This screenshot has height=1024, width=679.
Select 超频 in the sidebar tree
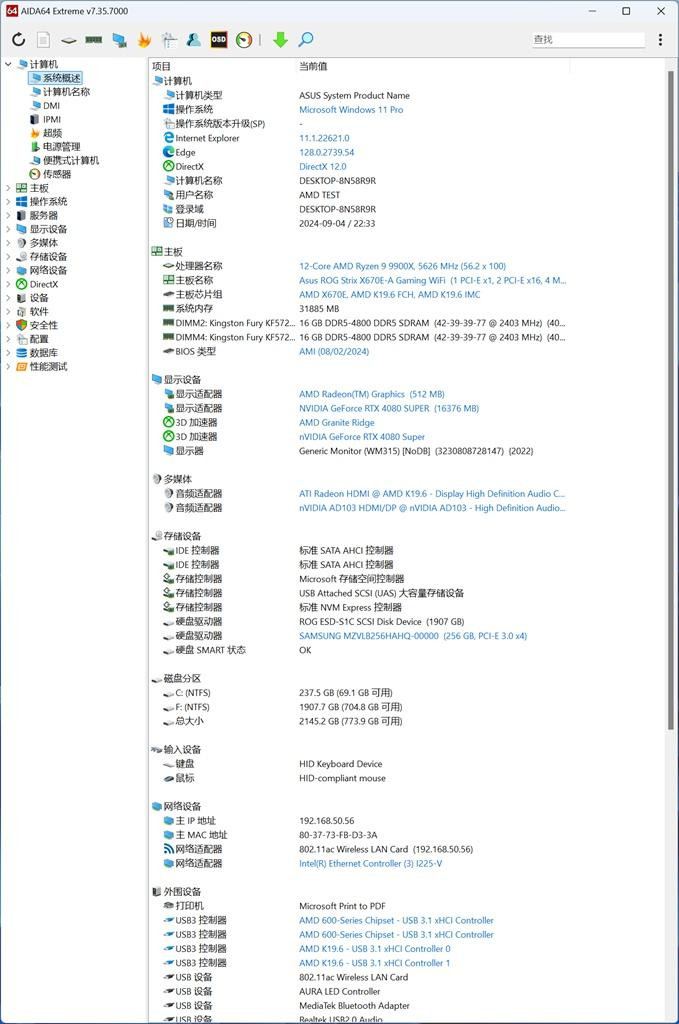[46, 133]
